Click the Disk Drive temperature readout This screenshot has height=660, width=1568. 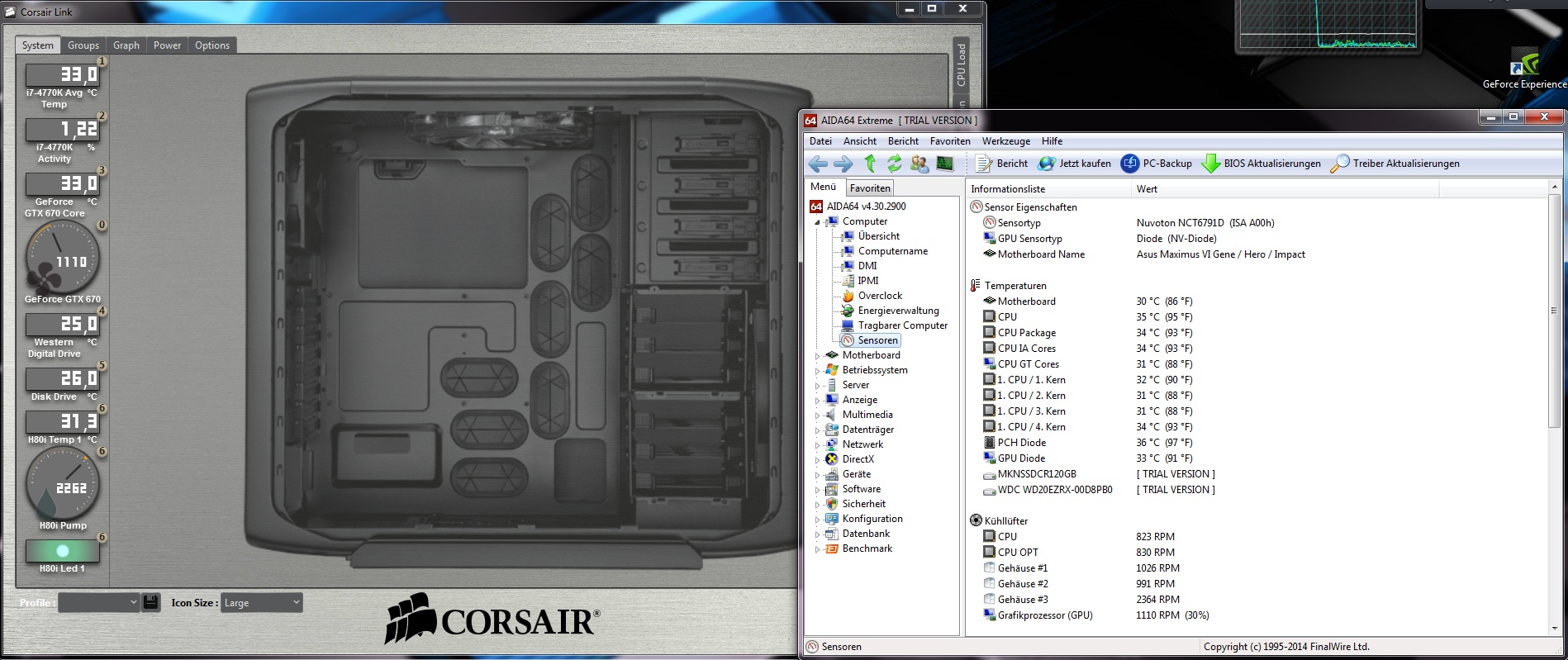63,377
